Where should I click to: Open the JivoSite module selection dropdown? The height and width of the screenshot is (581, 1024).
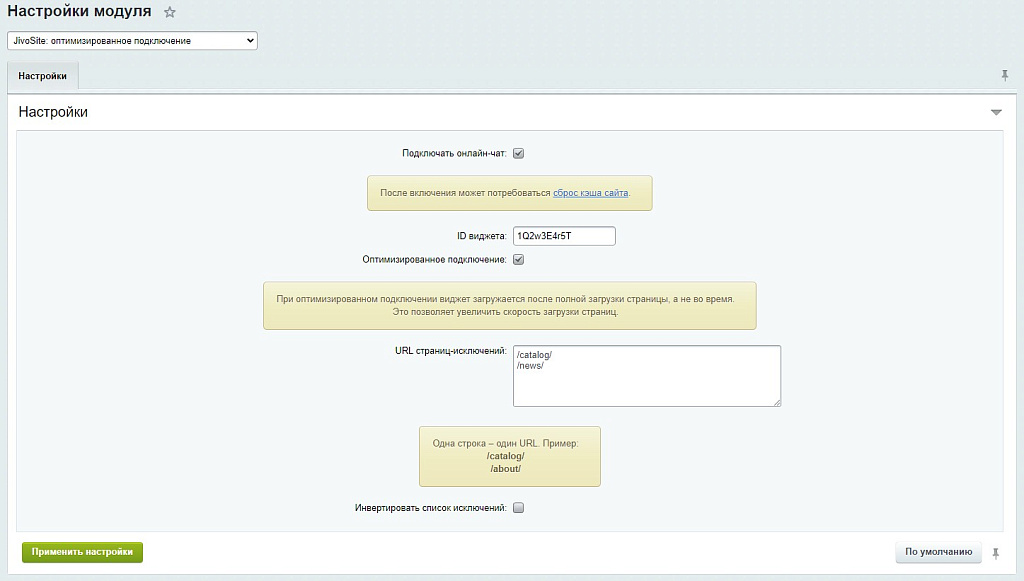132,41
